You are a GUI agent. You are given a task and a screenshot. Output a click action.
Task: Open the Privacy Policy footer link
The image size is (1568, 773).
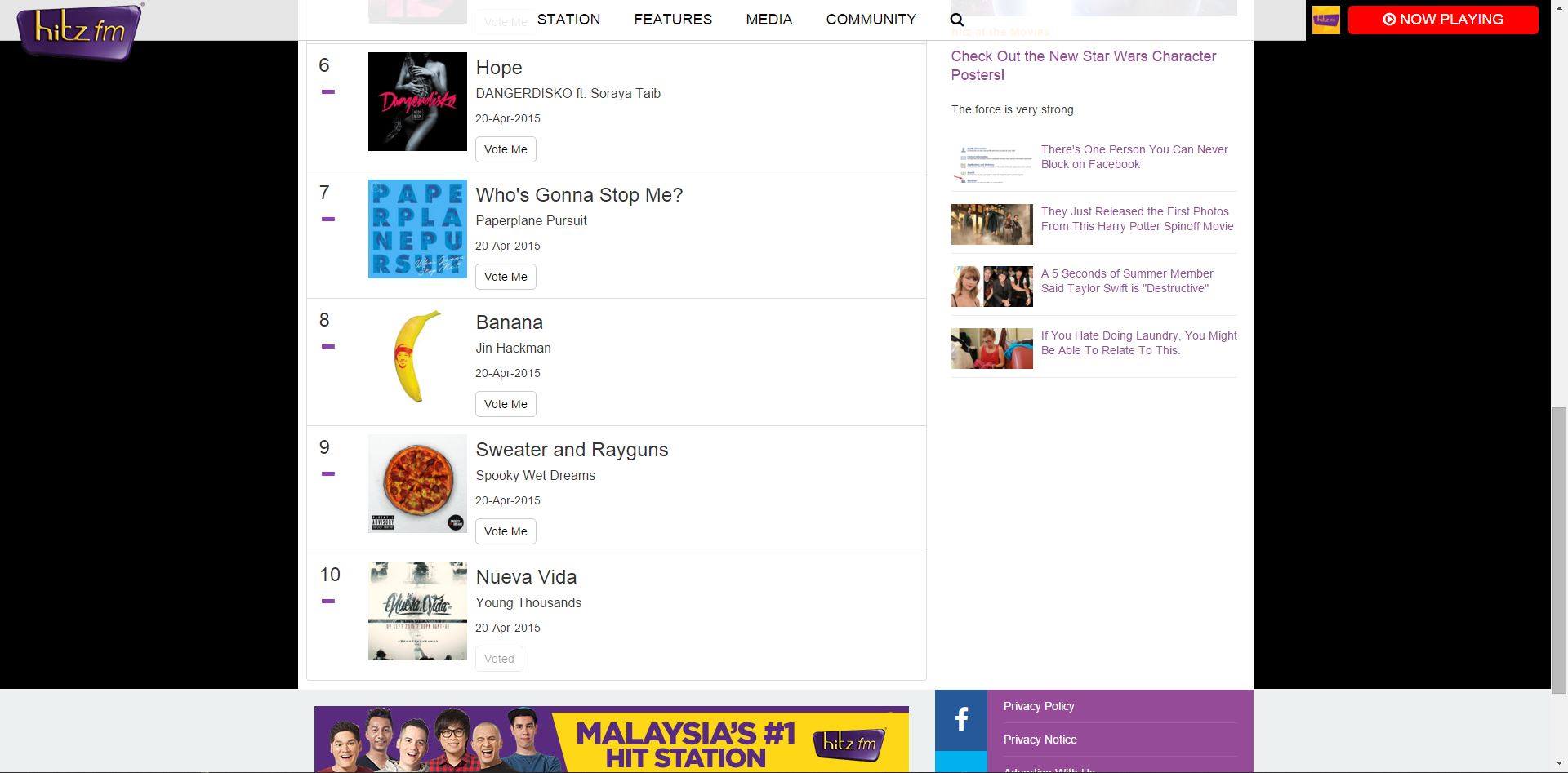[x=1039, y=706]
